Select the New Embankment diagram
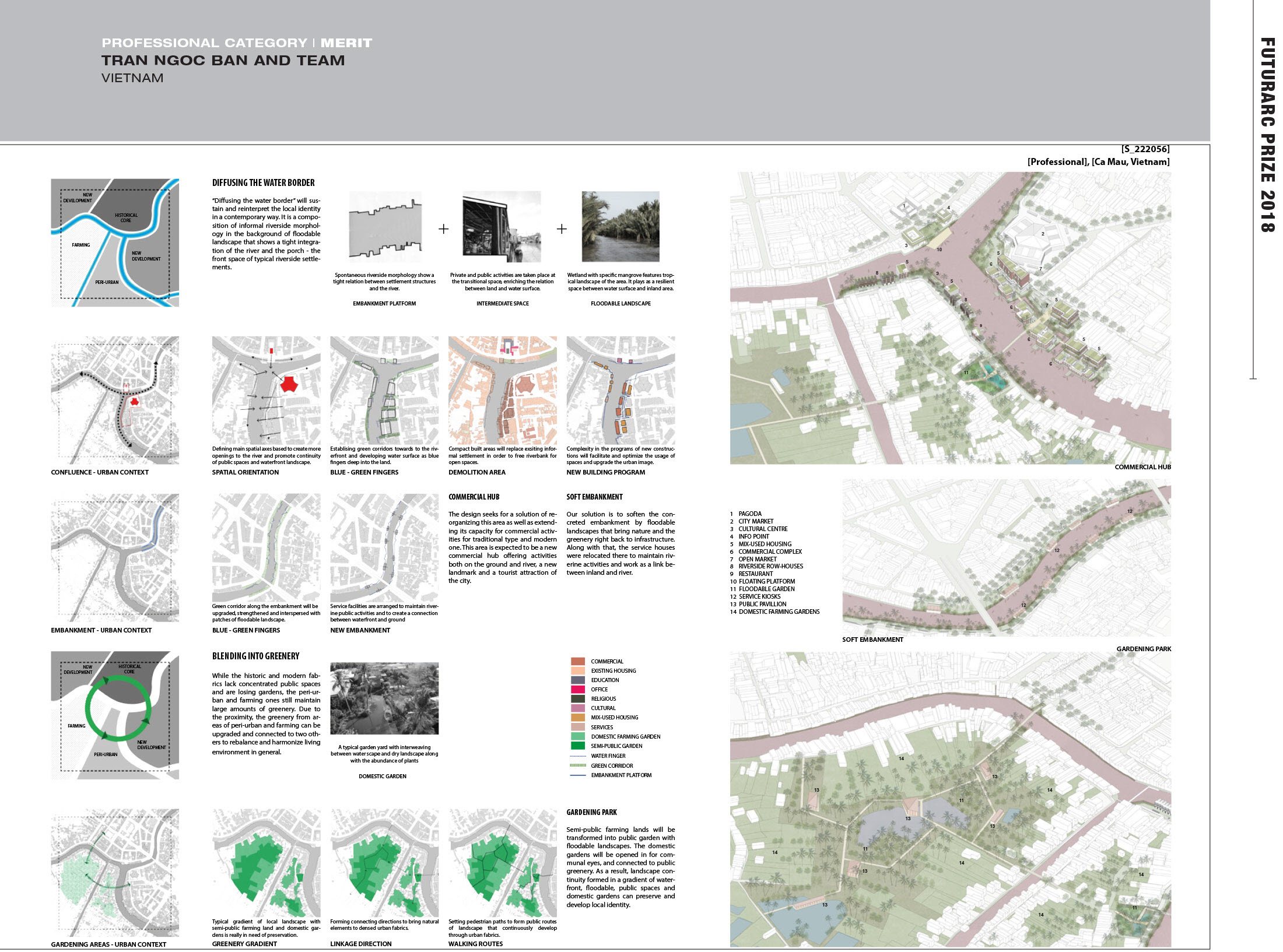 [x=384, y=547]
